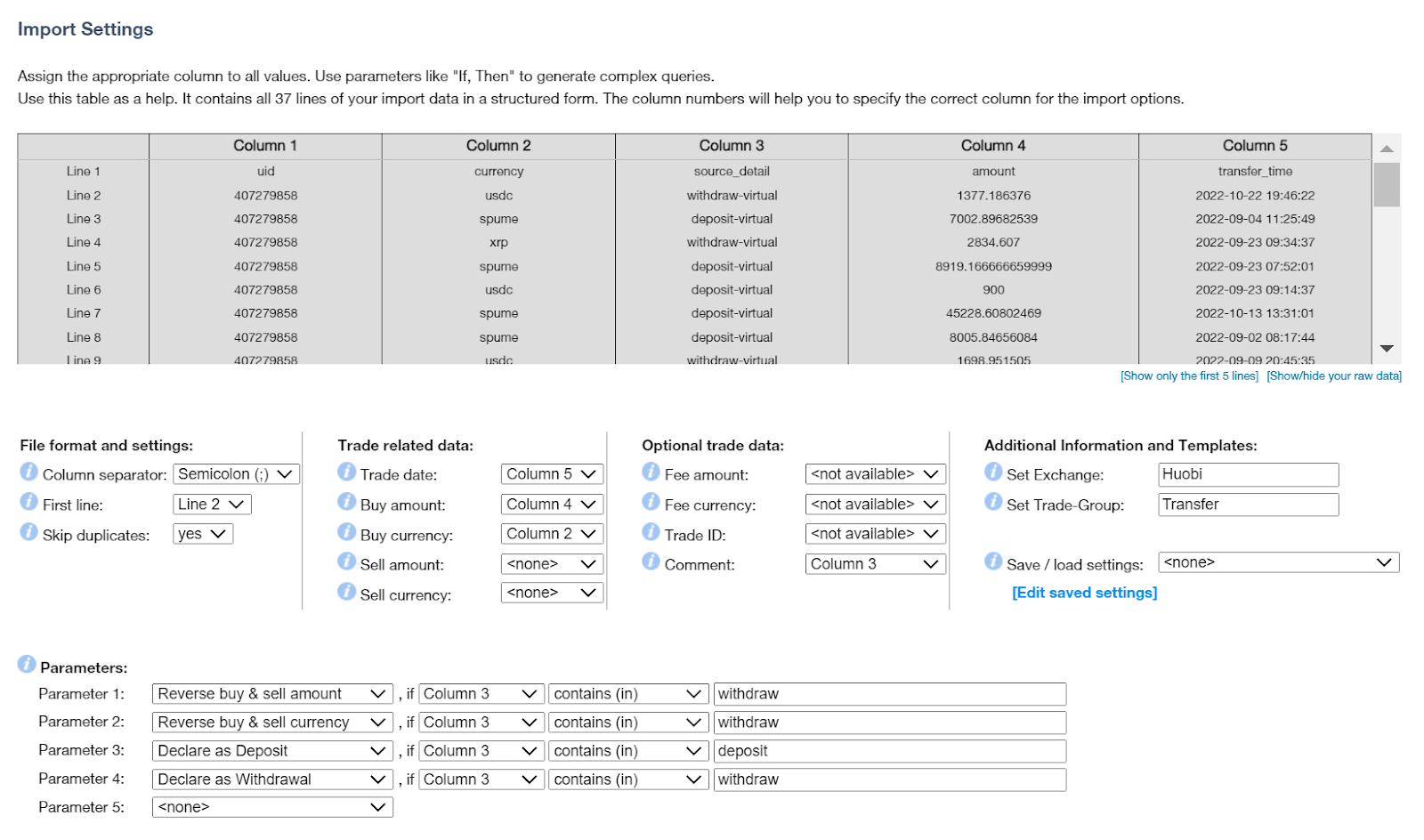
Task: Click Show only the first 5 lines link
Action: point(1189,376)
